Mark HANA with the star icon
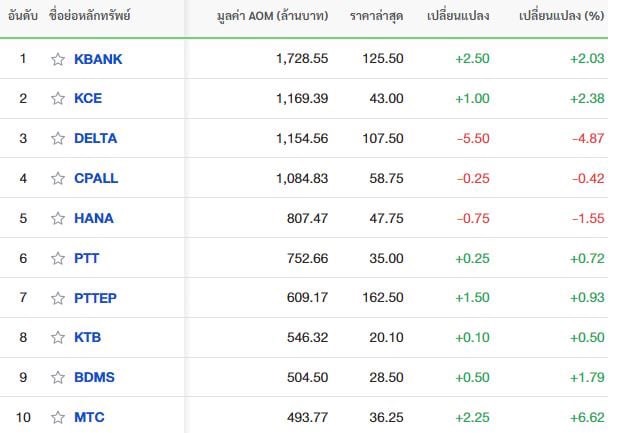The height and width of the screenshot is (433, 630). point(58,218)
